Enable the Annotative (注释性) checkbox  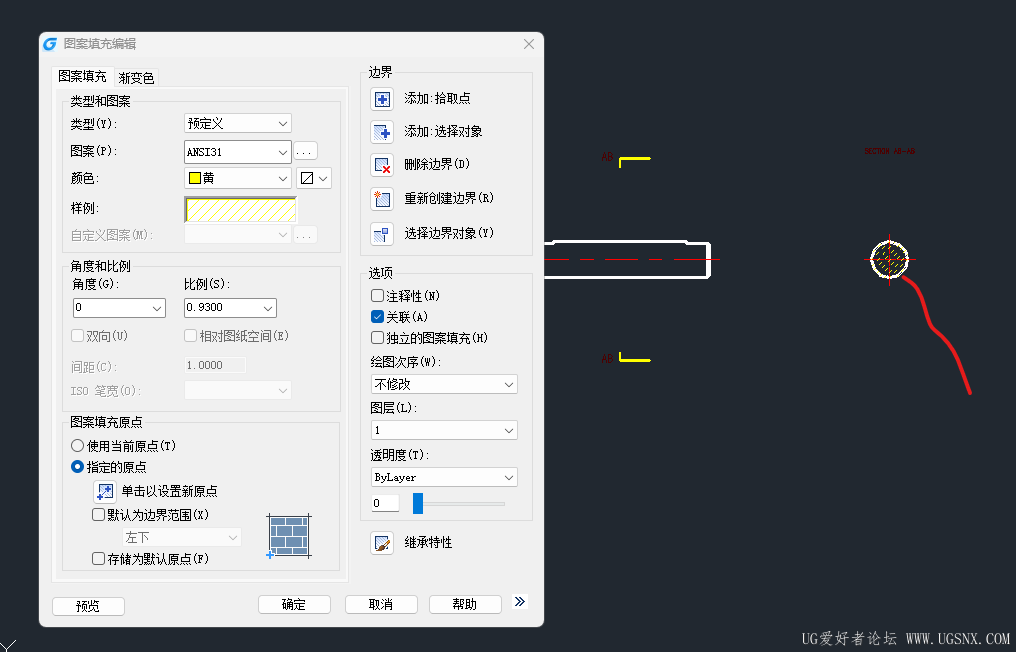pyautogui.click(x=377, y=296)
